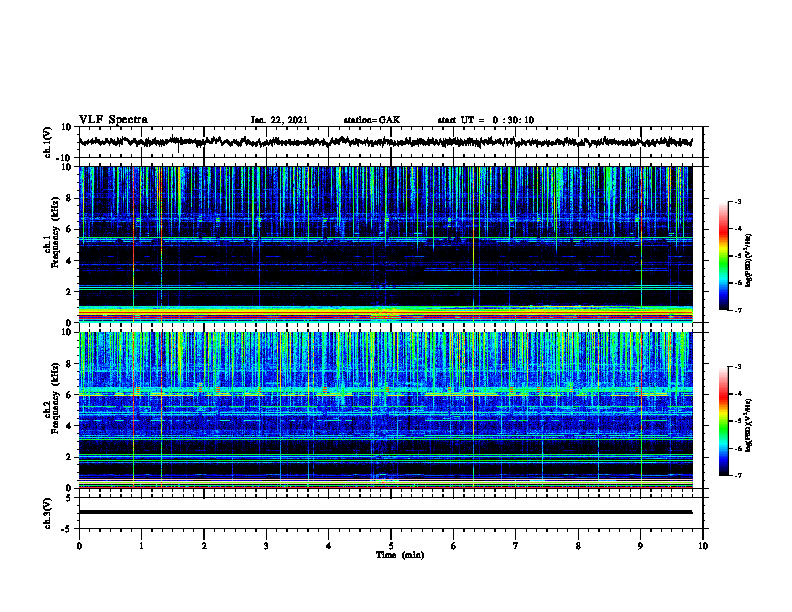Click the ch.2 spectrogram color scale bar
The image size is (792, 612).
(723, 421)
